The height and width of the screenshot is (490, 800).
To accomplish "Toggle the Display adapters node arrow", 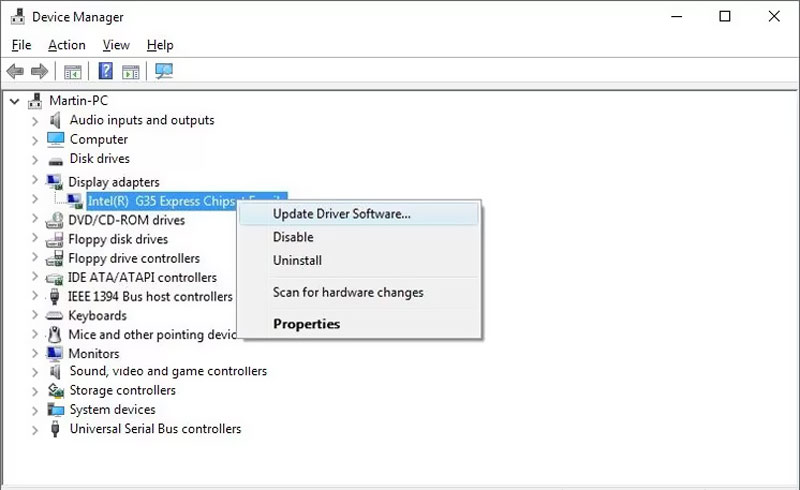I will (x=35, y=180).
